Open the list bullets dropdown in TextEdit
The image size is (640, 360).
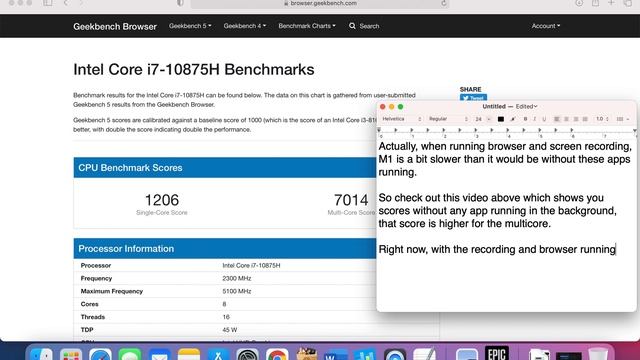coord(622,119)
